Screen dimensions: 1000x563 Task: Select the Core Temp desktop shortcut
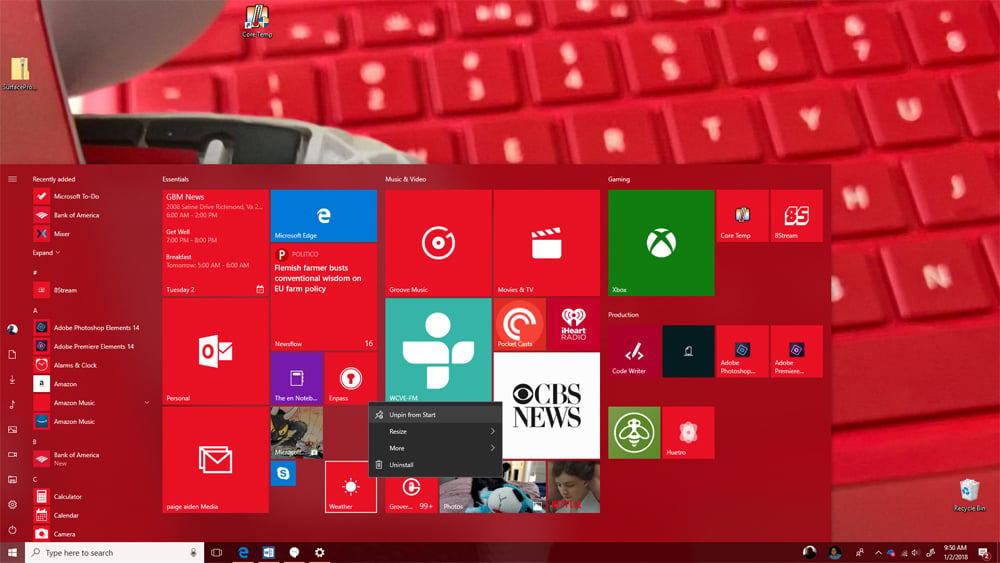coord(257,20)
